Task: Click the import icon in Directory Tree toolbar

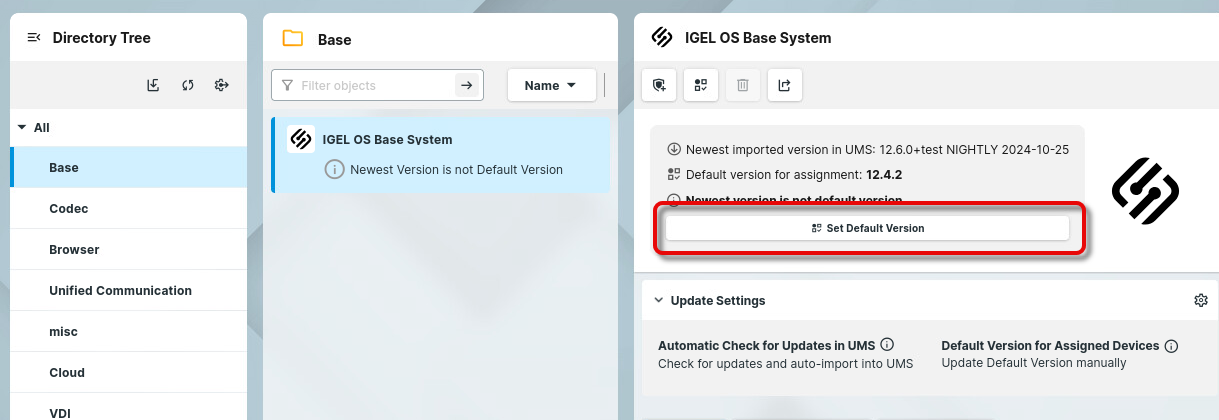Action: (153, 86)
